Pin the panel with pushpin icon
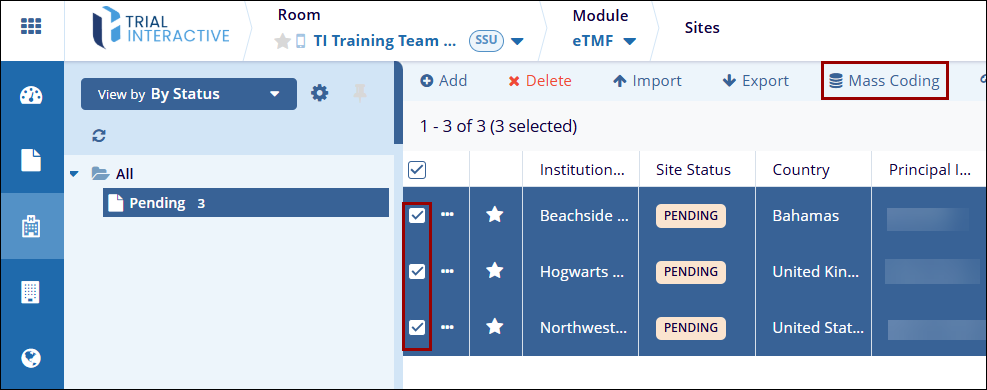 [x=359, y=94]
